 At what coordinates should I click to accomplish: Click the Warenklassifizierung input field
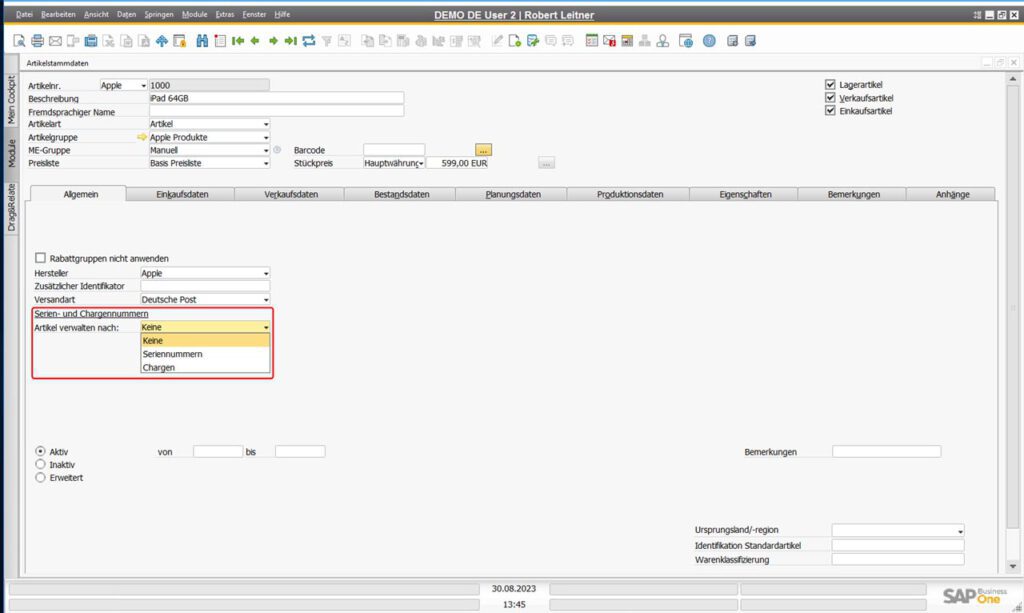[x=898, y=559]
